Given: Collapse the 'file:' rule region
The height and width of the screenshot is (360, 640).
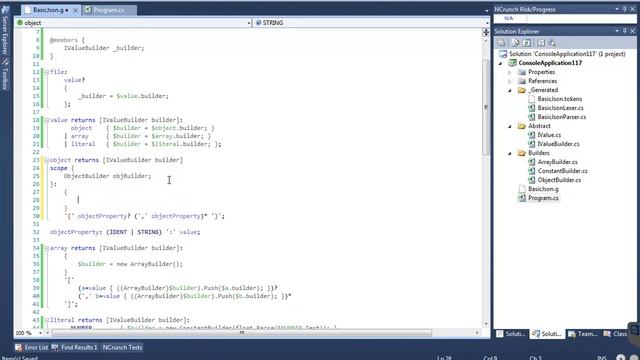Looking at the screenshot, I should tap(47, 72).
